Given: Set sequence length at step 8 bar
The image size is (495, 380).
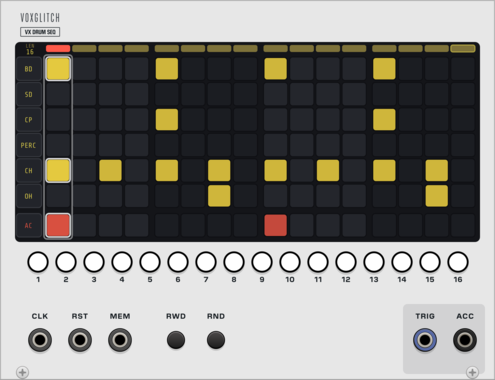Looking at the screenshot, I should click(245, 49).
